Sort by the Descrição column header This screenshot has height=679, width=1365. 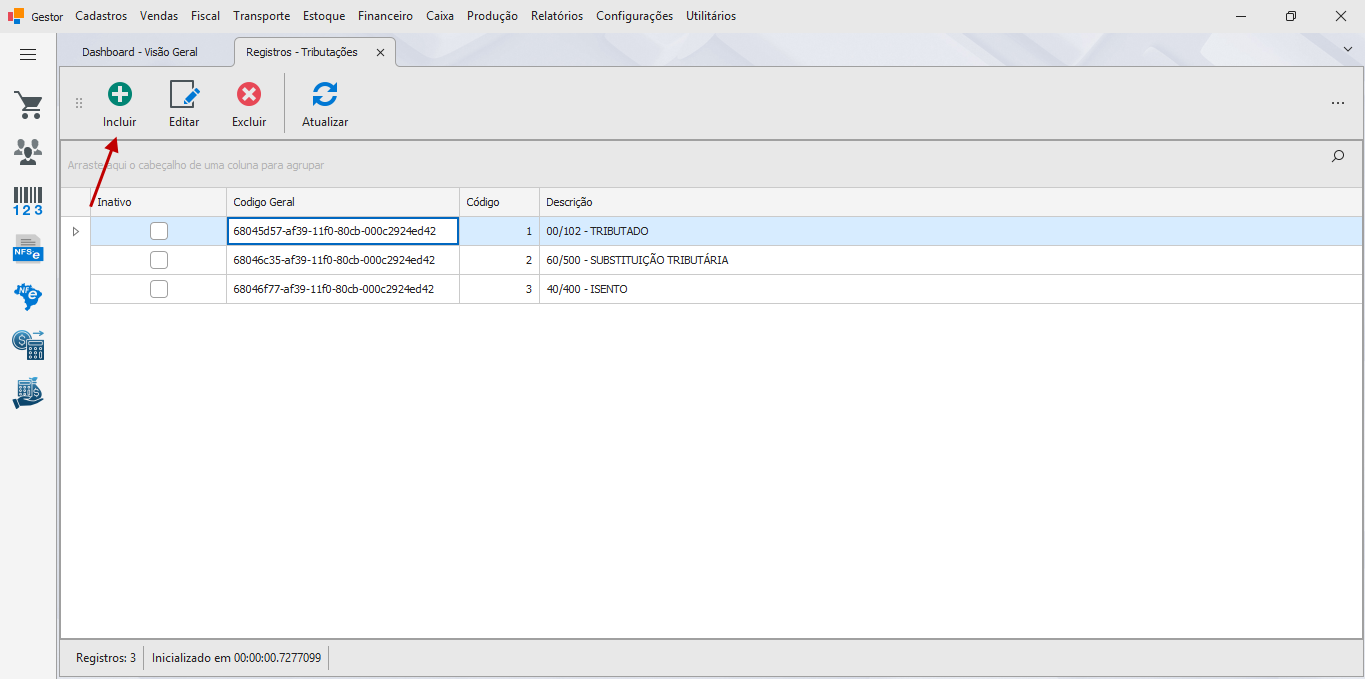(x=950, y=202)
